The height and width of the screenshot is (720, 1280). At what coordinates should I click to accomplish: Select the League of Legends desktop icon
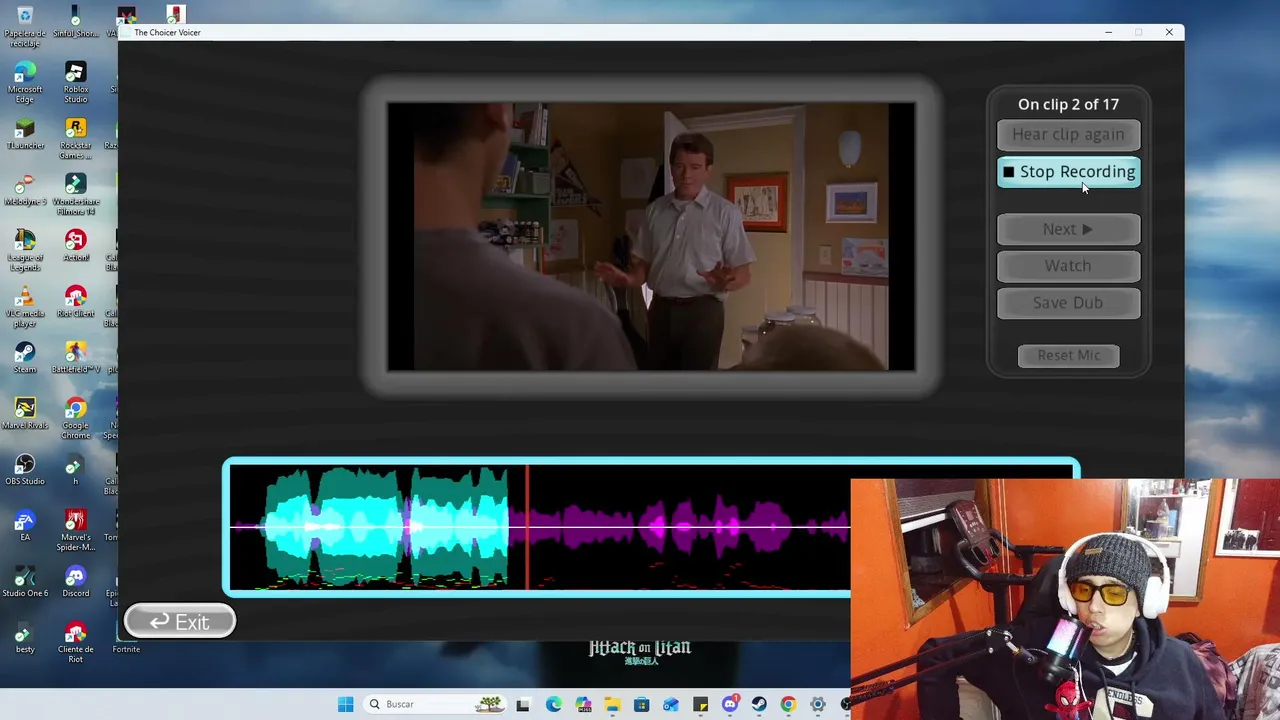(25, 251)
